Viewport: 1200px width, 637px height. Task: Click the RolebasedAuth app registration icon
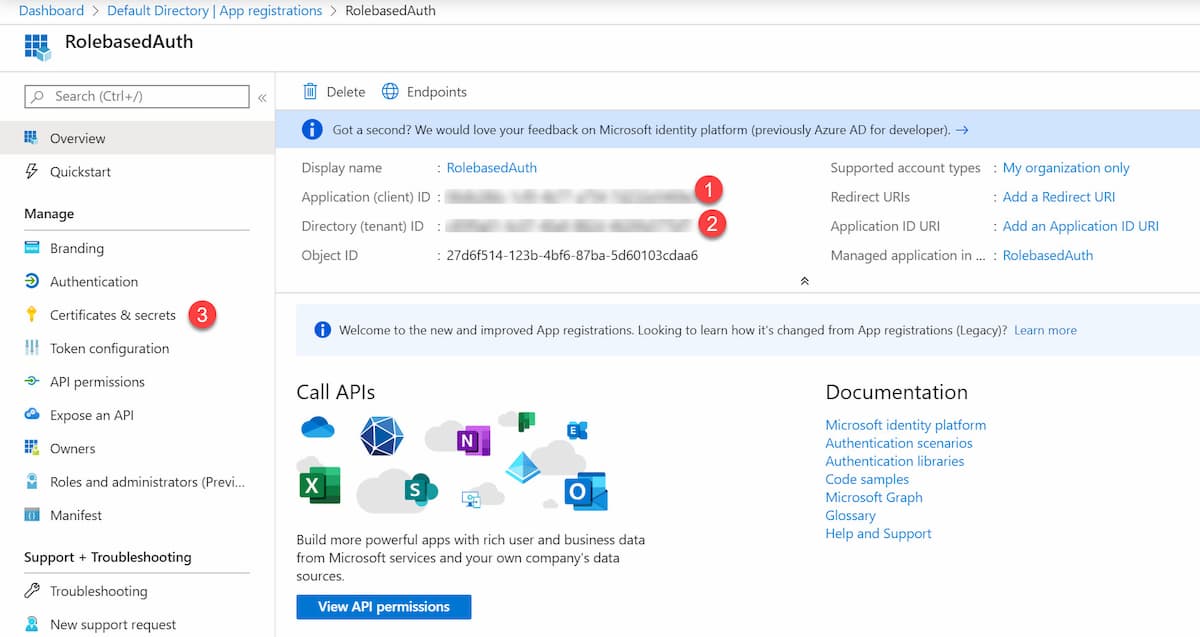tap(37, 46)
